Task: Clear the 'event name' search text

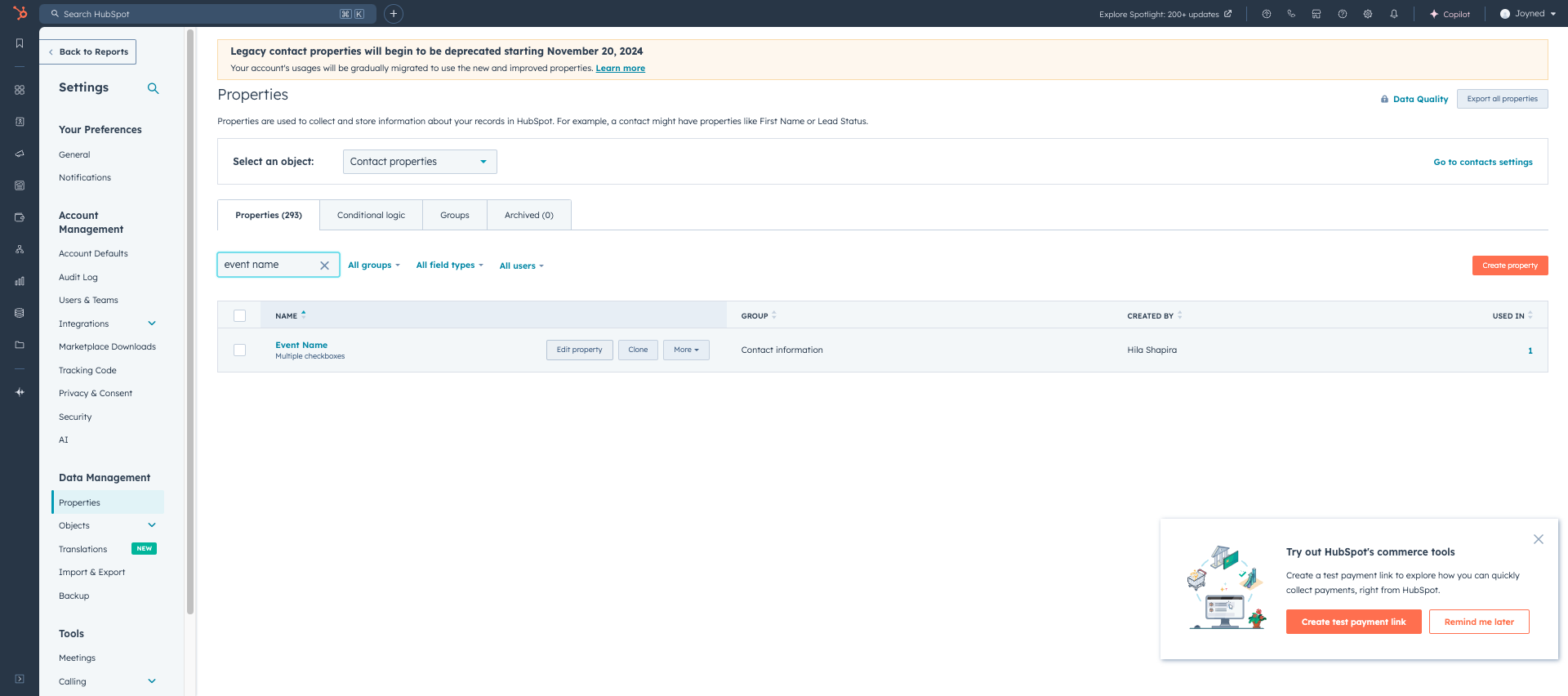Action: click(x=324, y=265)
